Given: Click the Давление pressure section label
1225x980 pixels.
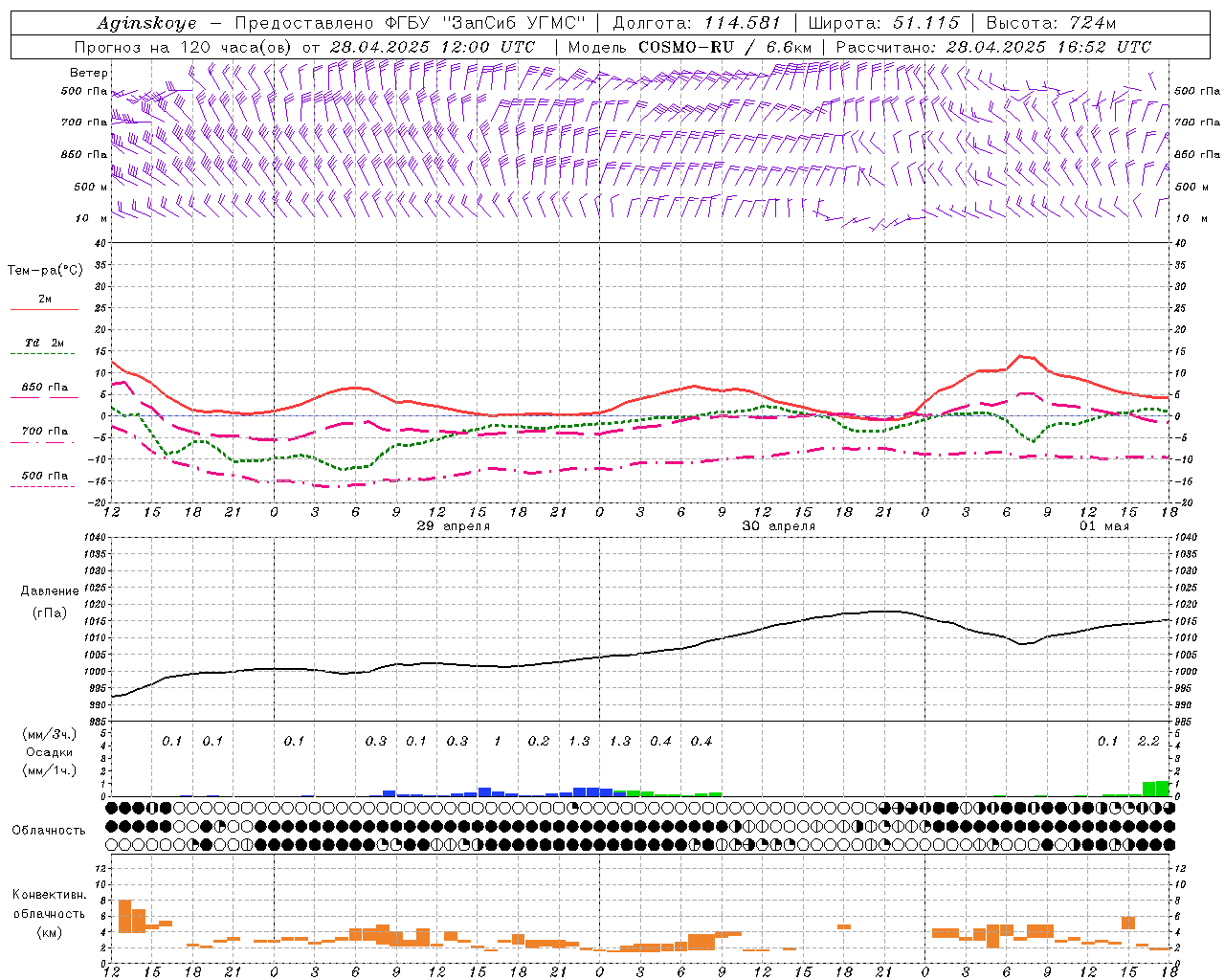Looking at the screenshot, I should pyautogui.click(x=49, y=591).
